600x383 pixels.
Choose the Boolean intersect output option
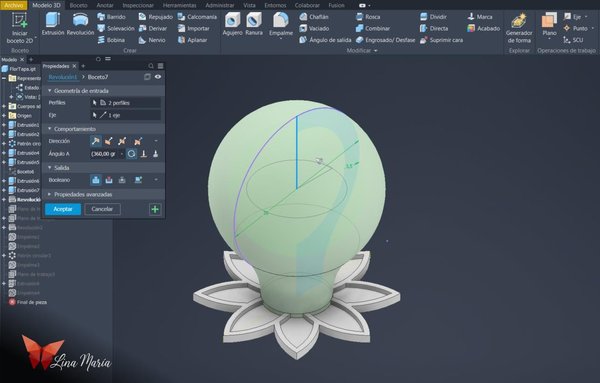click(122, 180)
